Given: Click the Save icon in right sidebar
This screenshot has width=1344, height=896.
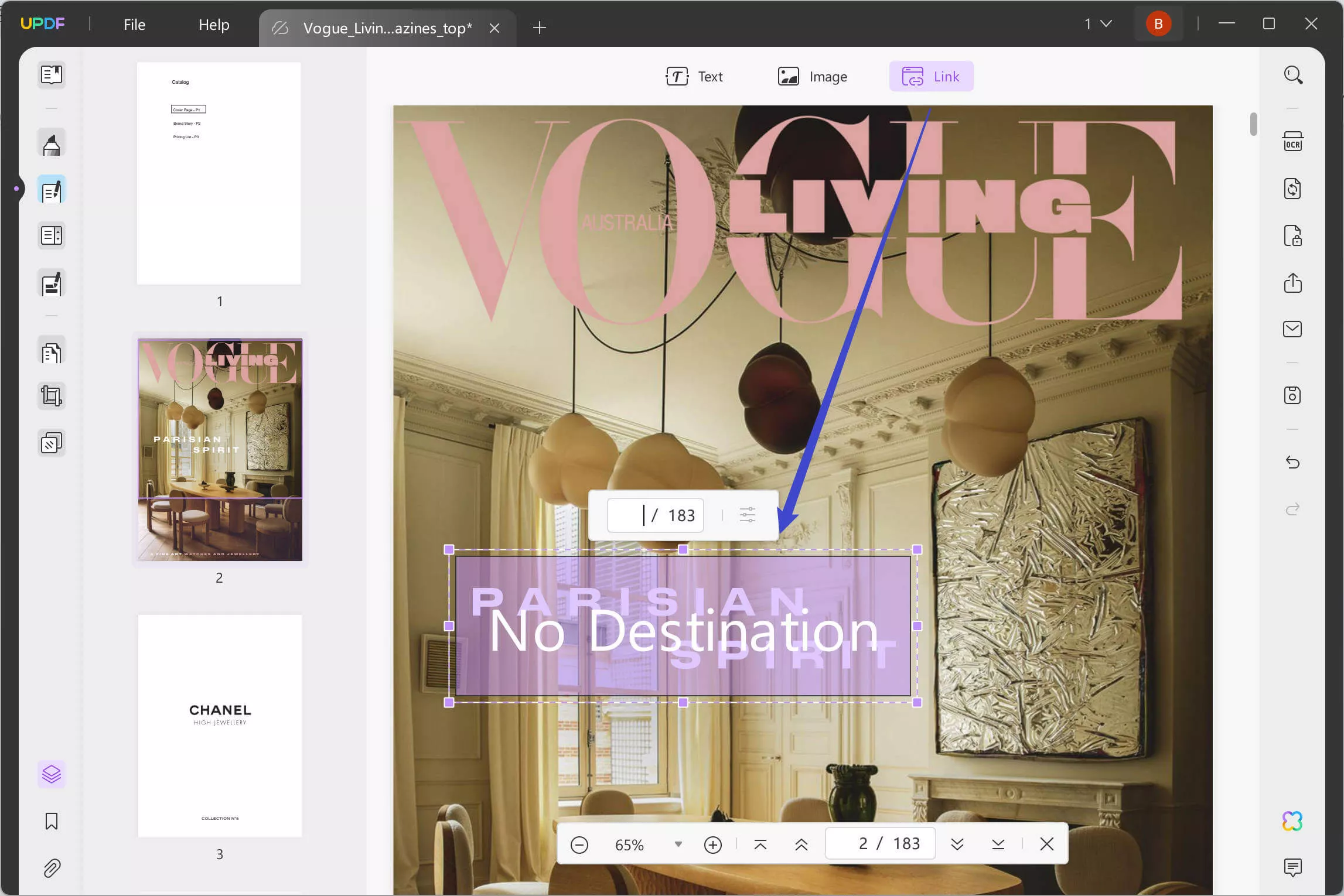Looking at the screenshot, I should (x=1292, y=395).
